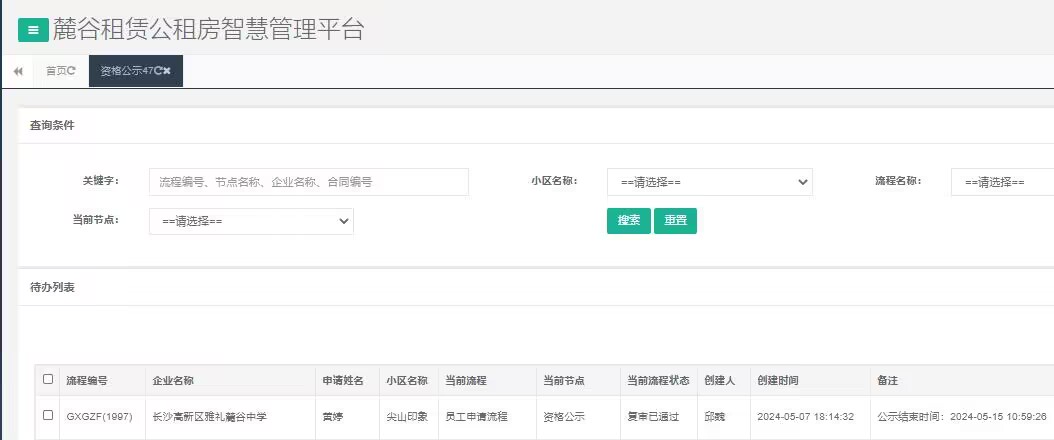Check the row checkbox for GXGZF(1997)
This screenshot has width=1054, height=440.
48,415
